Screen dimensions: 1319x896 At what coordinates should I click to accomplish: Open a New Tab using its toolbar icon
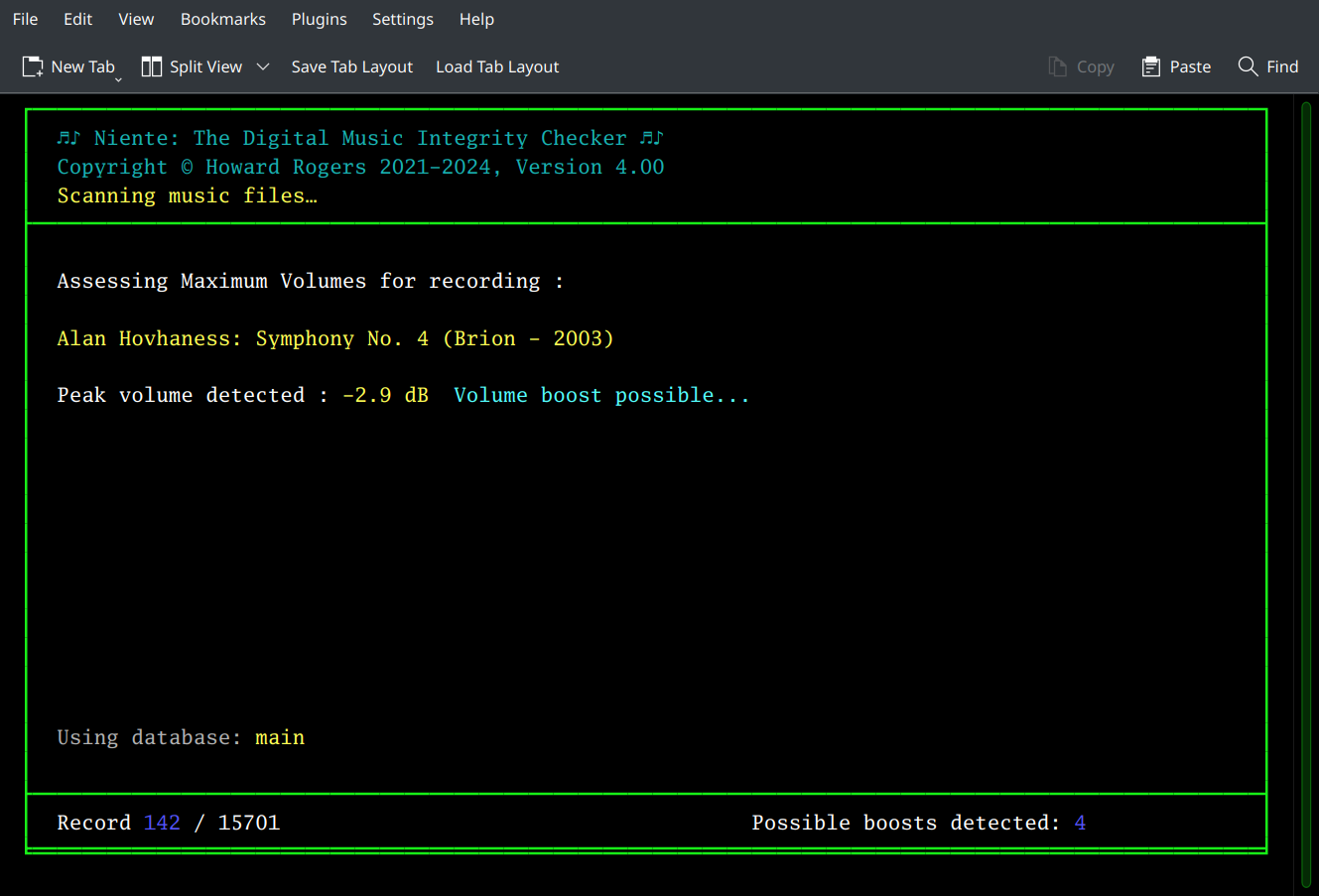click(33, 65)
